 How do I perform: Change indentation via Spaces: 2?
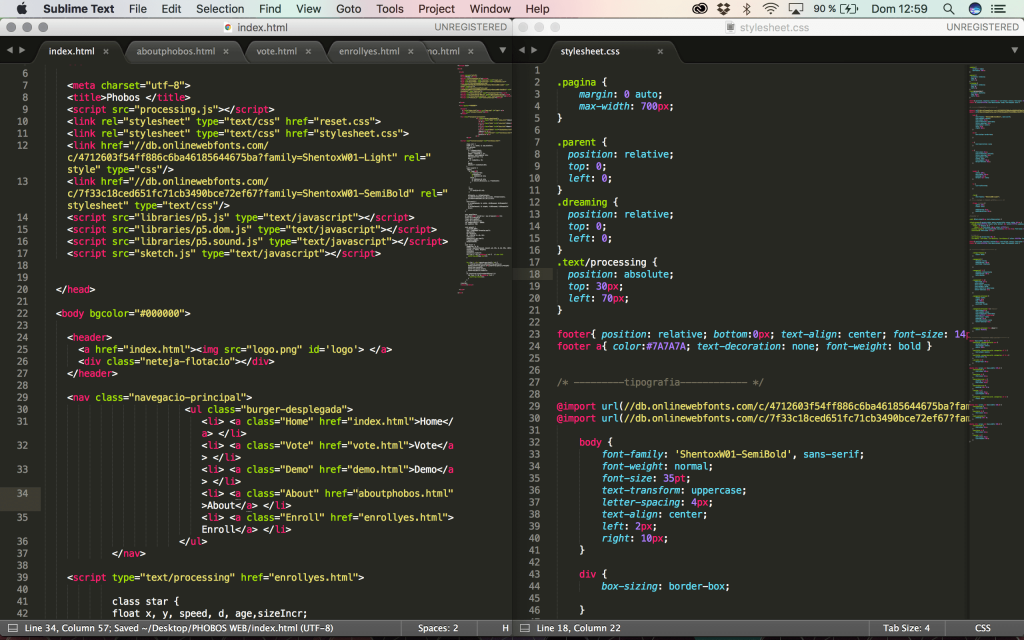pos(438,628)
